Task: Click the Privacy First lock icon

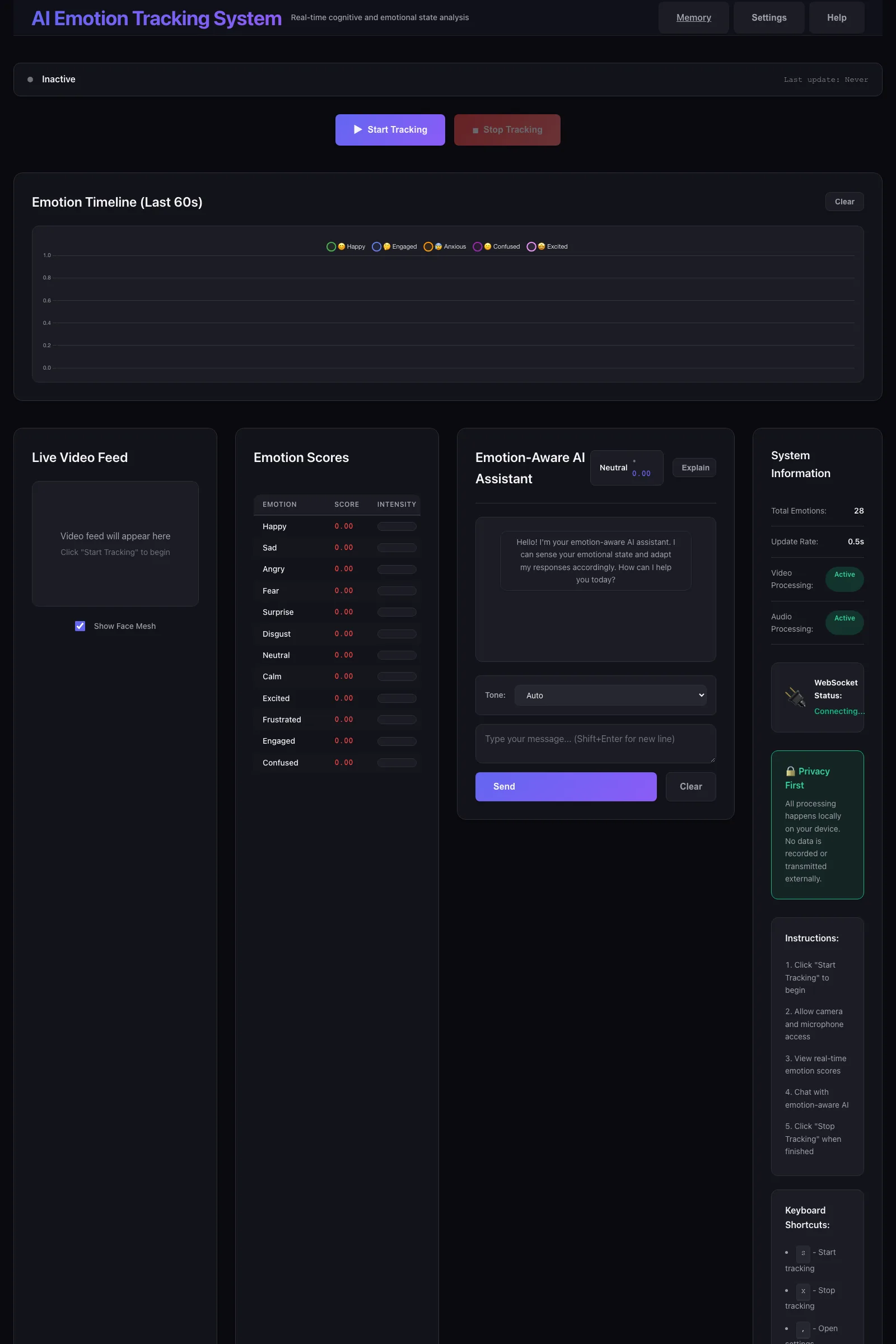Action: 790,772
